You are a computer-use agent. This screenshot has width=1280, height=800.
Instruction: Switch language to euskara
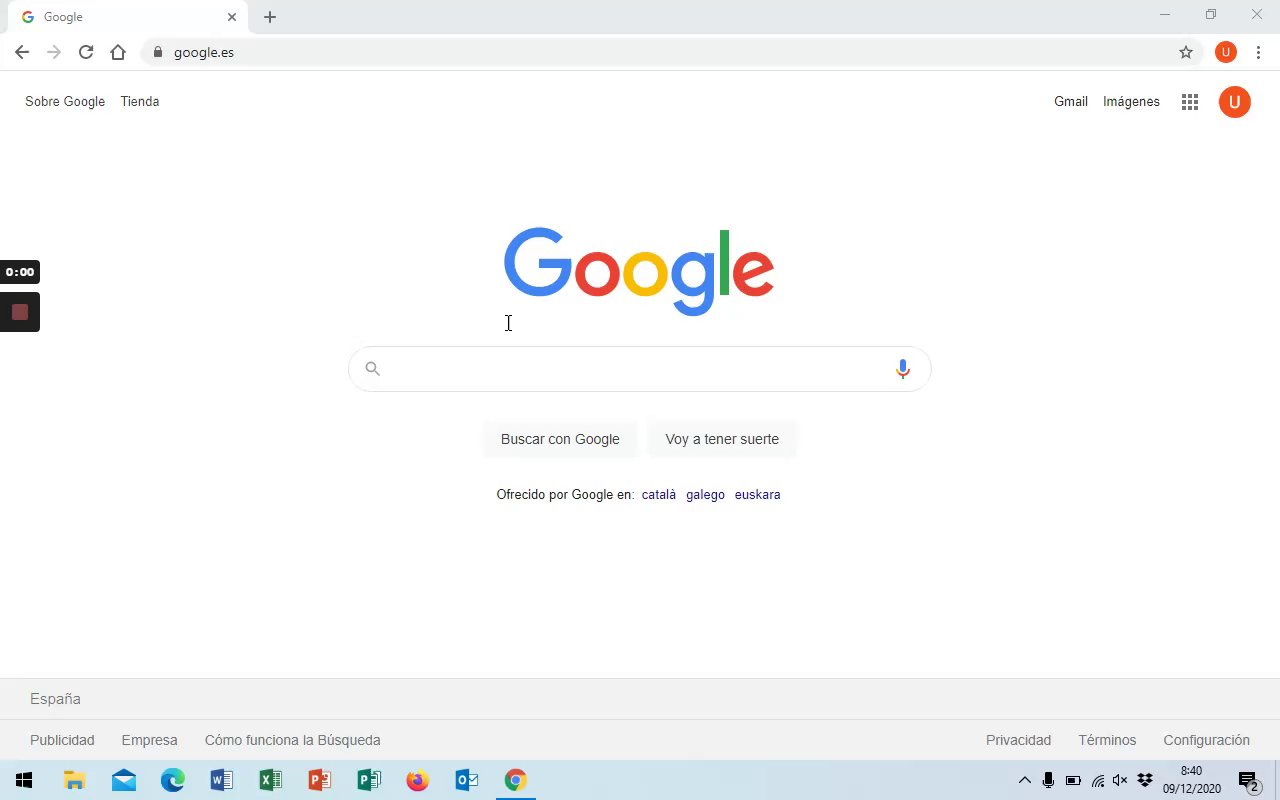point(757,494)
